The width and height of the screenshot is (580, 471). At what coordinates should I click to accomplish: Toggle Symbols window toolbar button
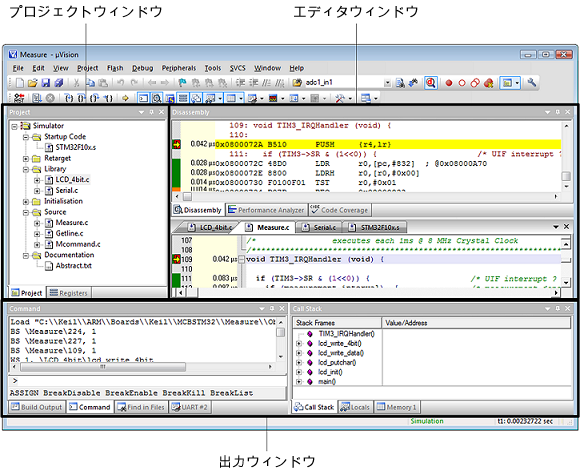(170, 98)
